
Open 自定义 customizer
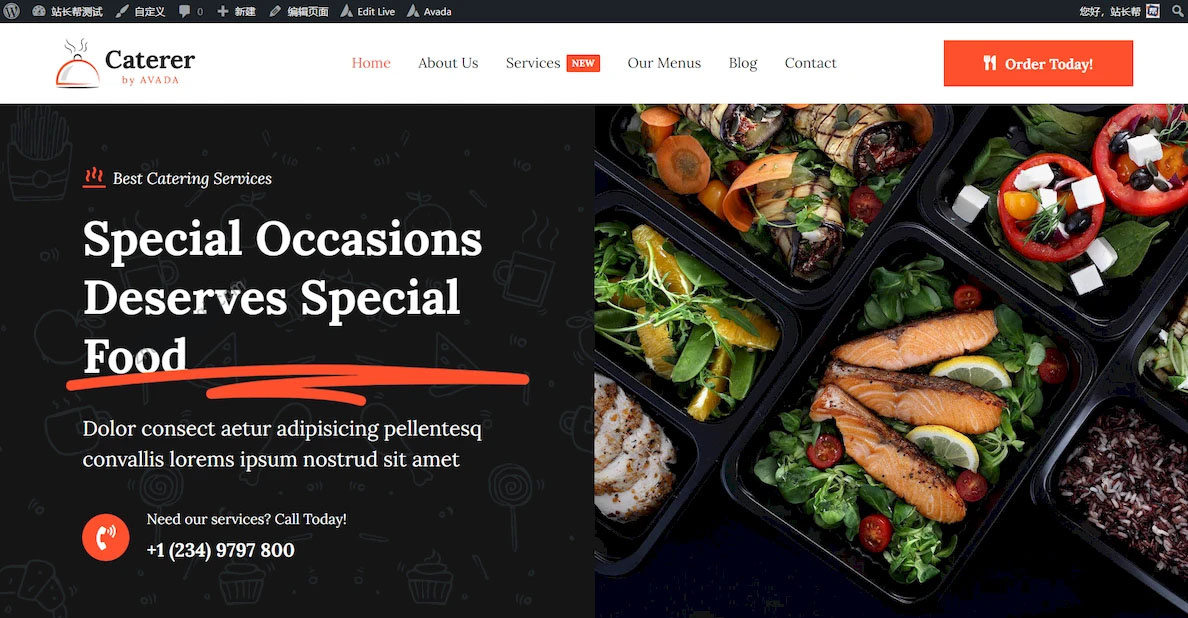pos(140,11)
